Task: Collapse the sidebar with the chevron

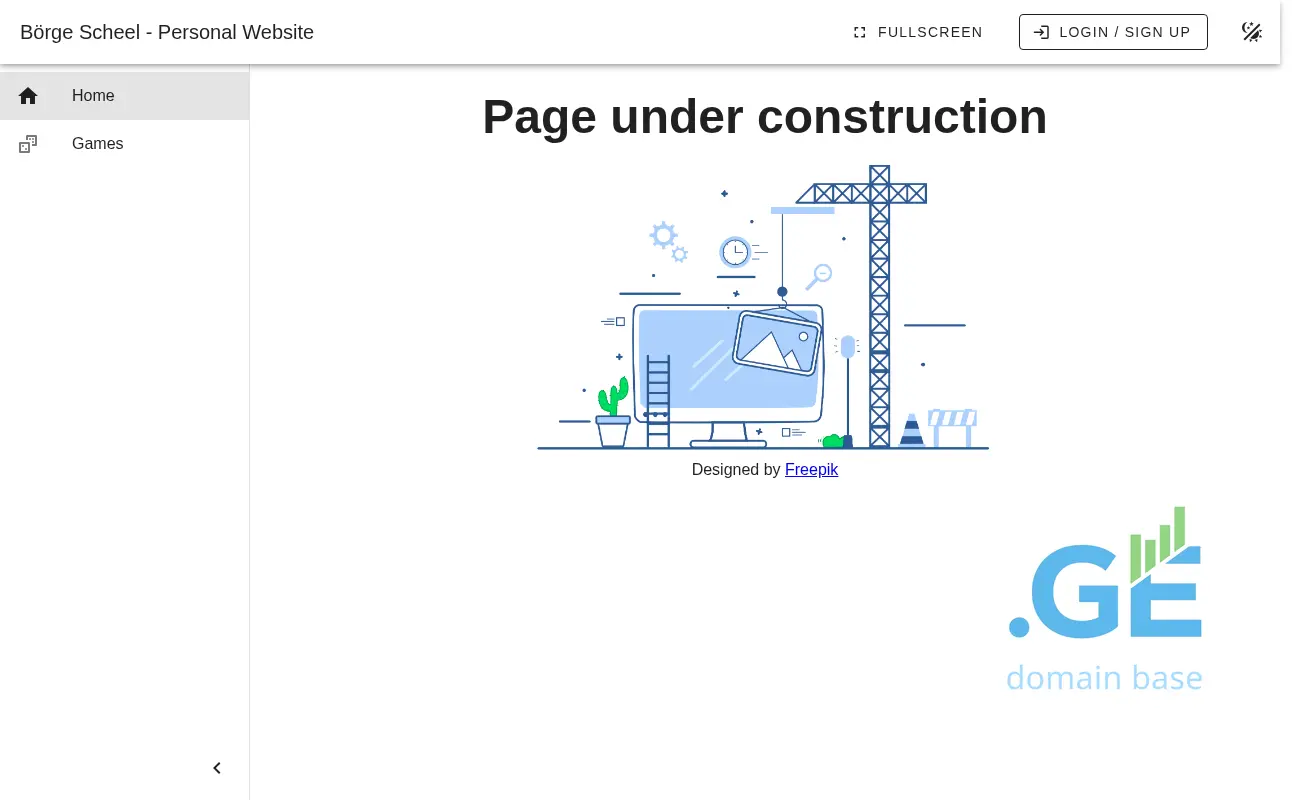Action: [217, 768]
